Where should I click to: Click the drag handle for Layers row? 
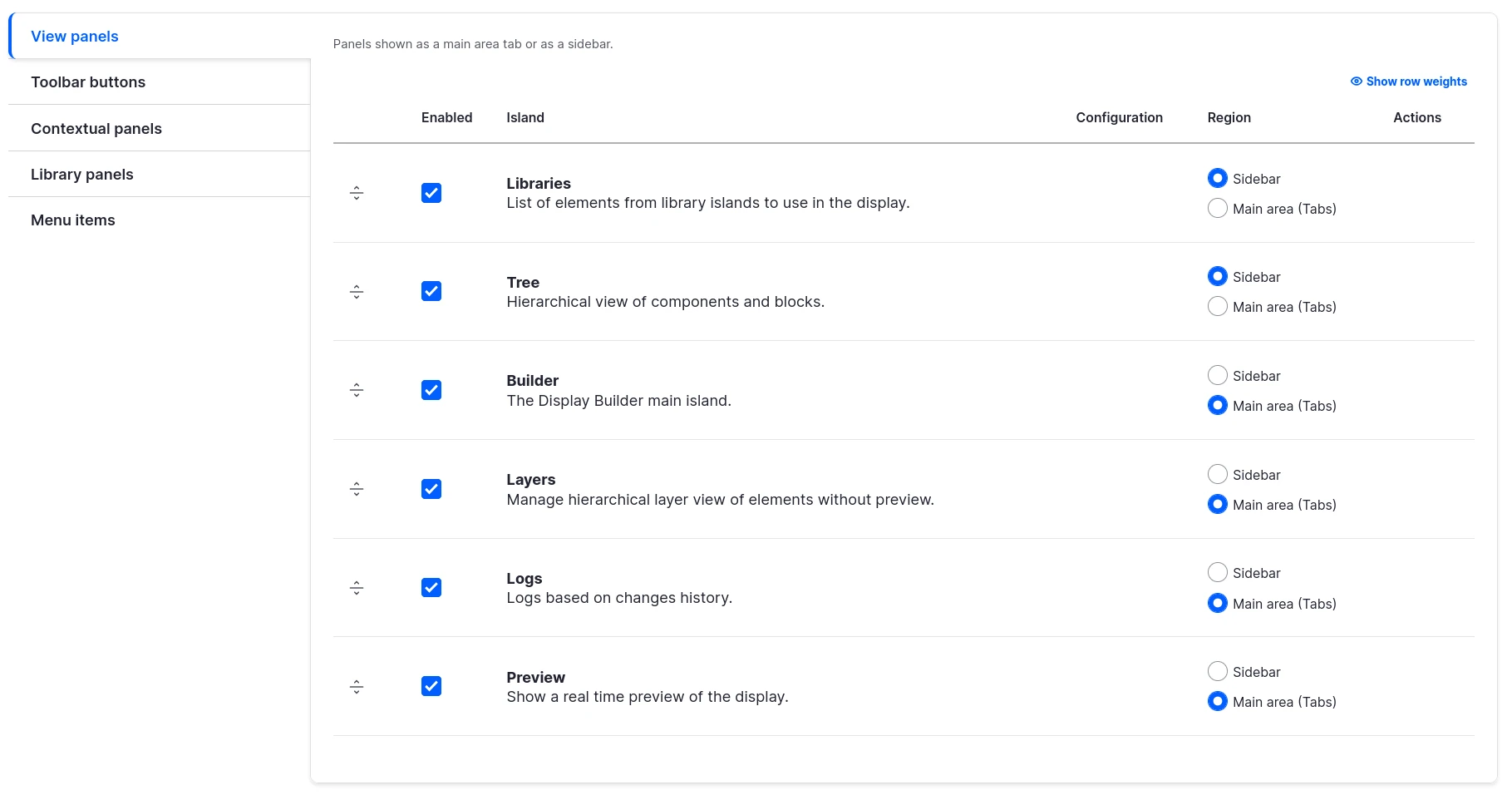point(357,489)
